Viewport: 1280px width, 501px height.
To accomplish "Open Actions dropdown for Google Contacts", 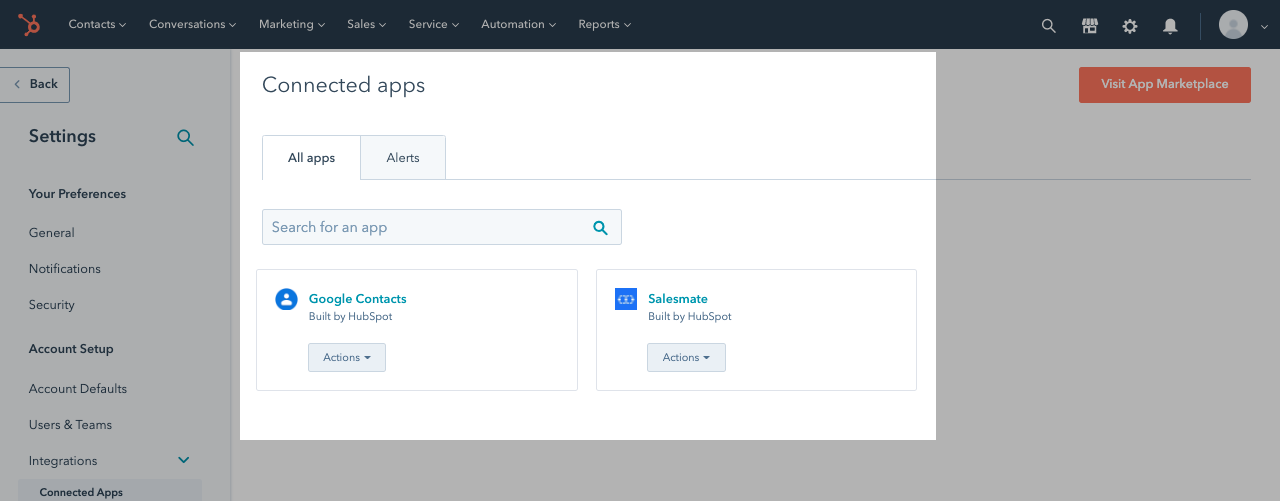I will pos(347,357).
